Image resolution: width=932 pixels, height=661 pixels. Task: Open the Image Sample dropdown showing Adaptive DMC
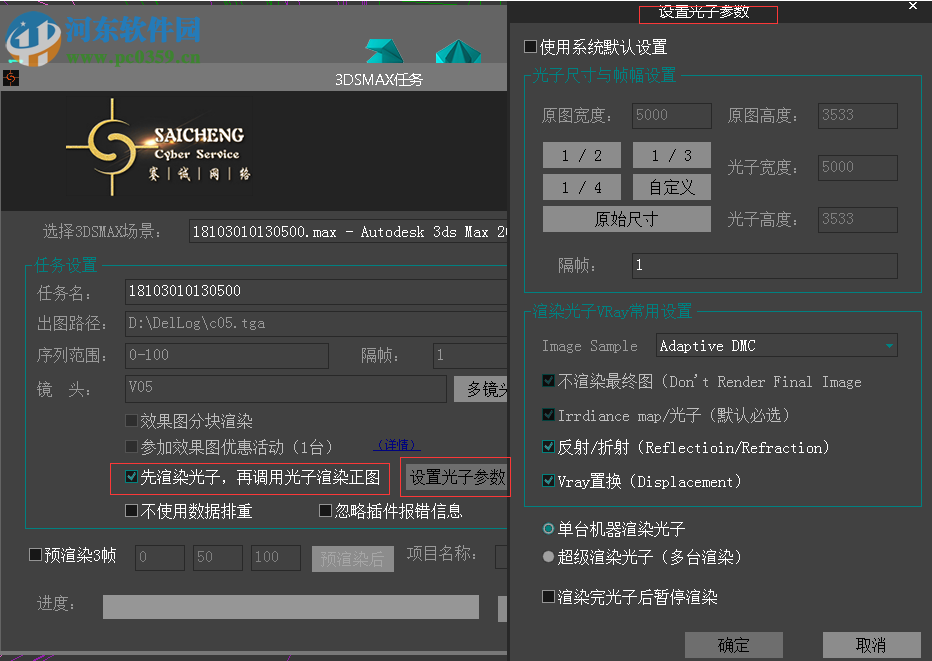pyautogui.click(x=776, y=345)
